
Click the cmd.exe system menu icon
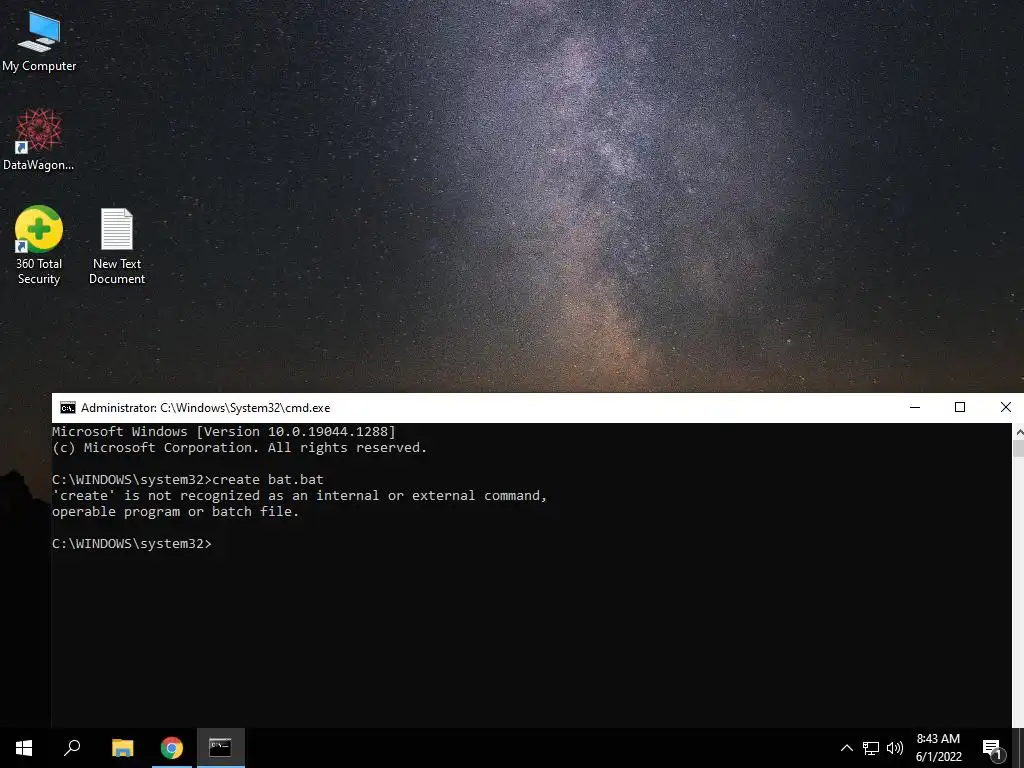click(x=67, y=408)
